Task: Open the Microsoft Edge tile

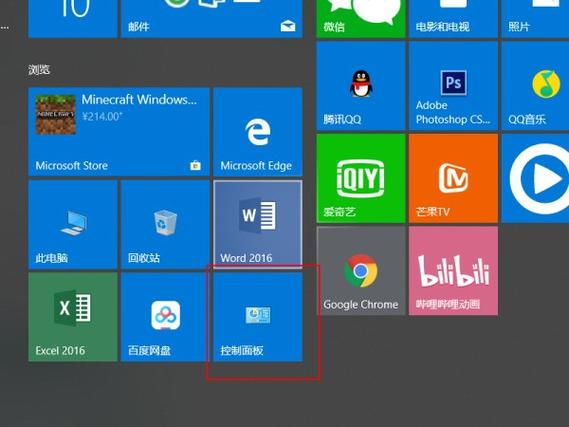Action: point(258,132)
